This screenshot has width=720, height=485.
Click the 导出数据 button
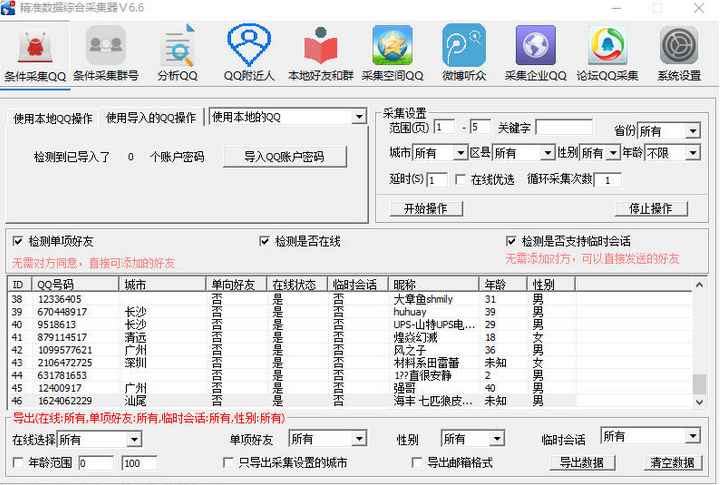(582, 462)
